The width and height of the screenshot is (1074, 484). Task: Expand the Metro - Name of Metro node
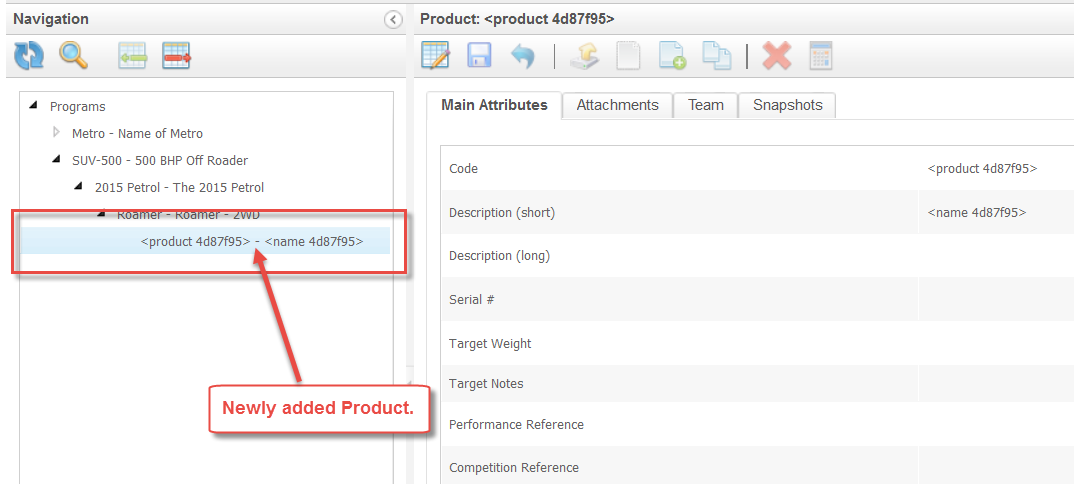[x=57, y=132]
